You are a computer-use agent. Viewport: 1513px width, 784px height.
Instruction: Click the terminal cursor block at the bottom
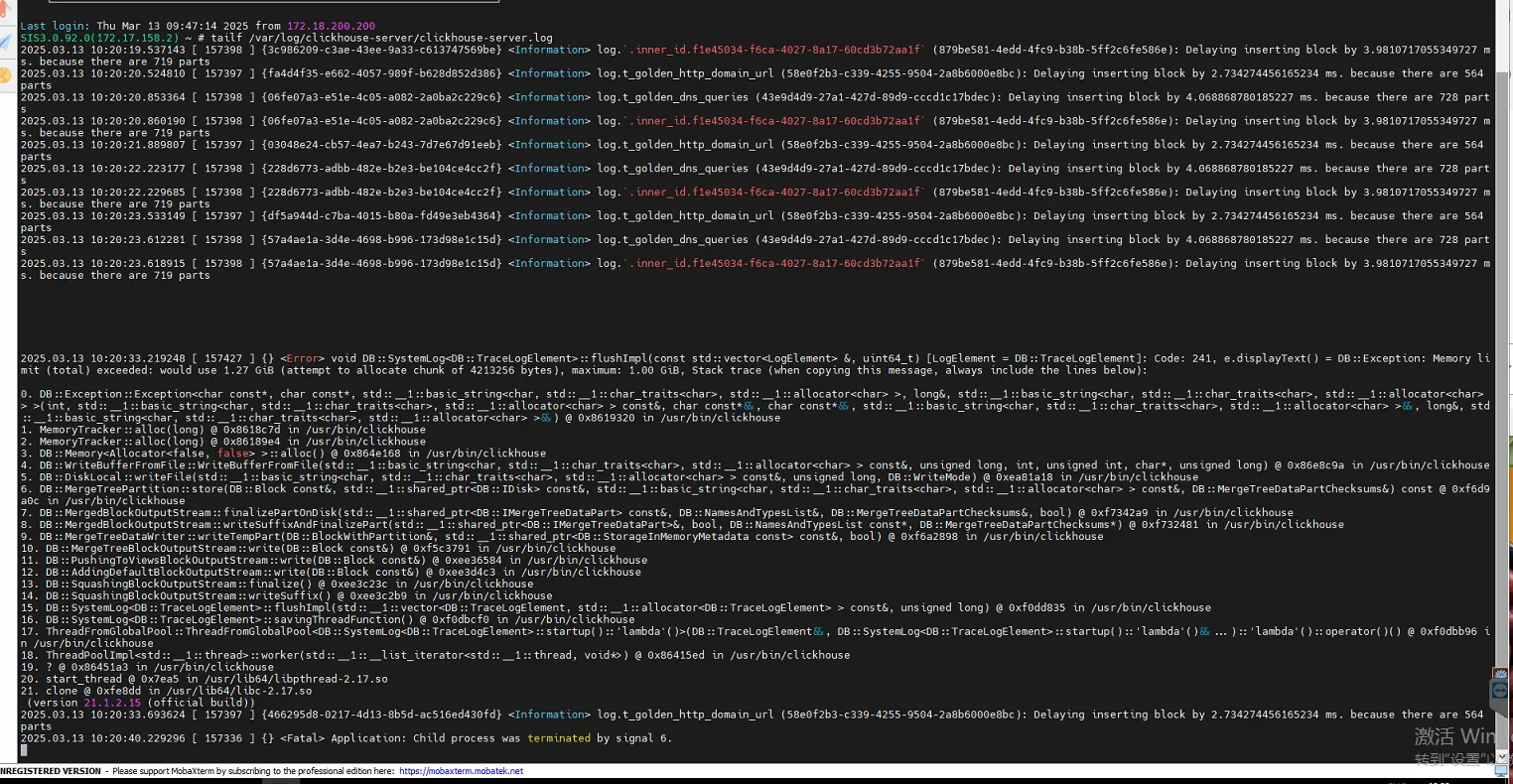click(x=24, y=750)
